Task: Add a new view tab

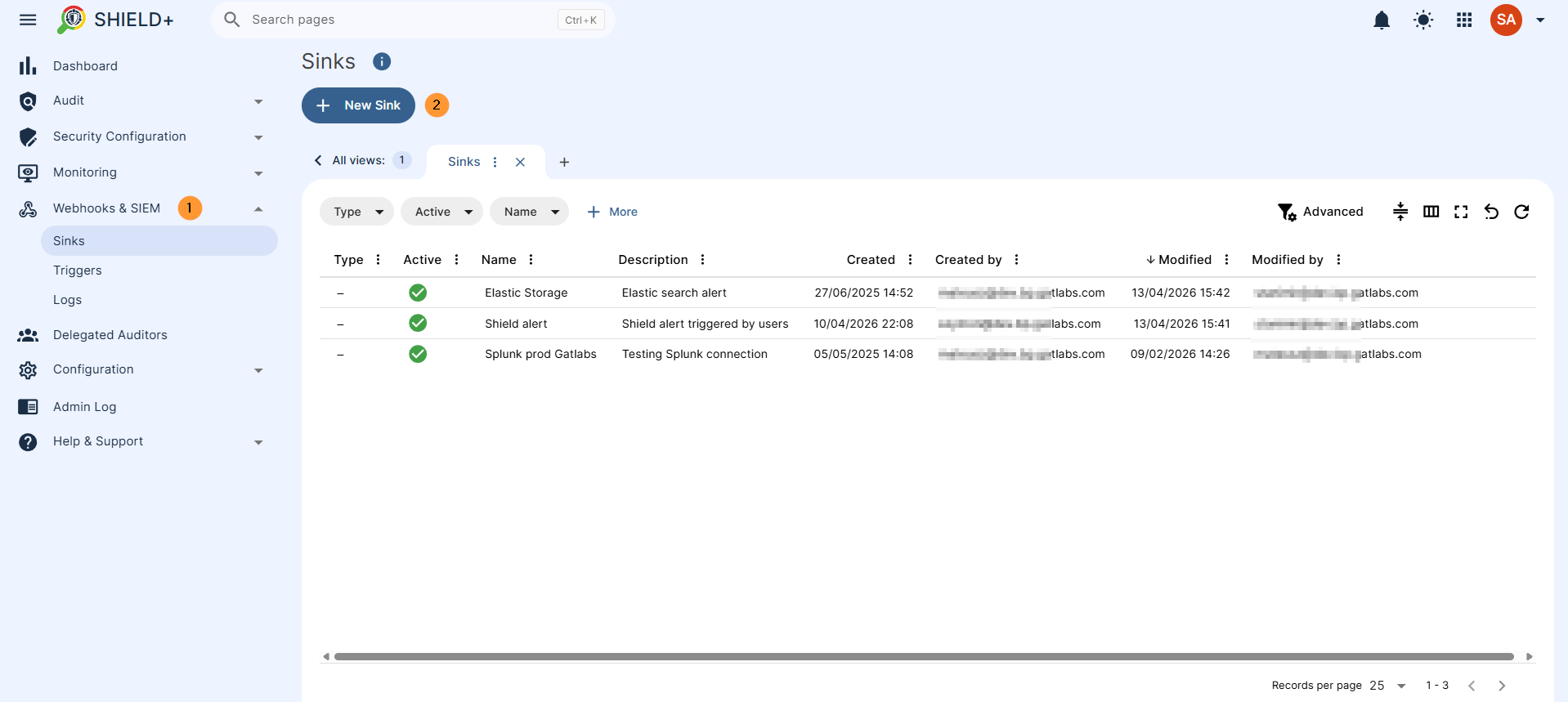Action: pyautogui.click(x=564, y=162)
